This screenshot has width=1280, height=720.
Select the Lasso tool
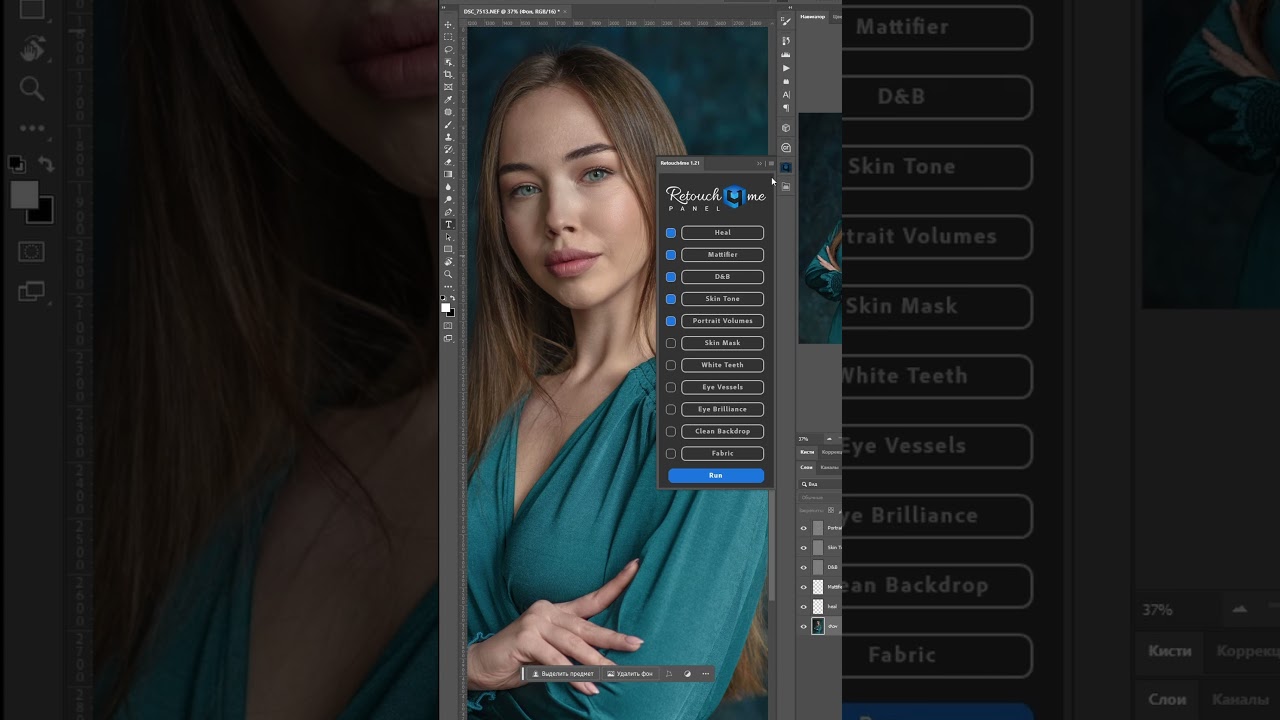pyautogui.click(x=448, y=49)
